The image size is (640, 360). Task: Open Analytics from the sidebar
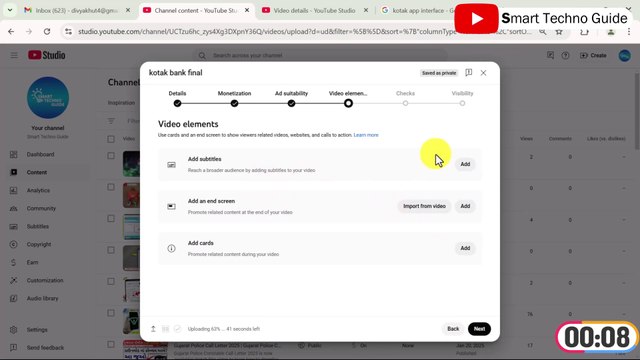[x=38, y=190]
